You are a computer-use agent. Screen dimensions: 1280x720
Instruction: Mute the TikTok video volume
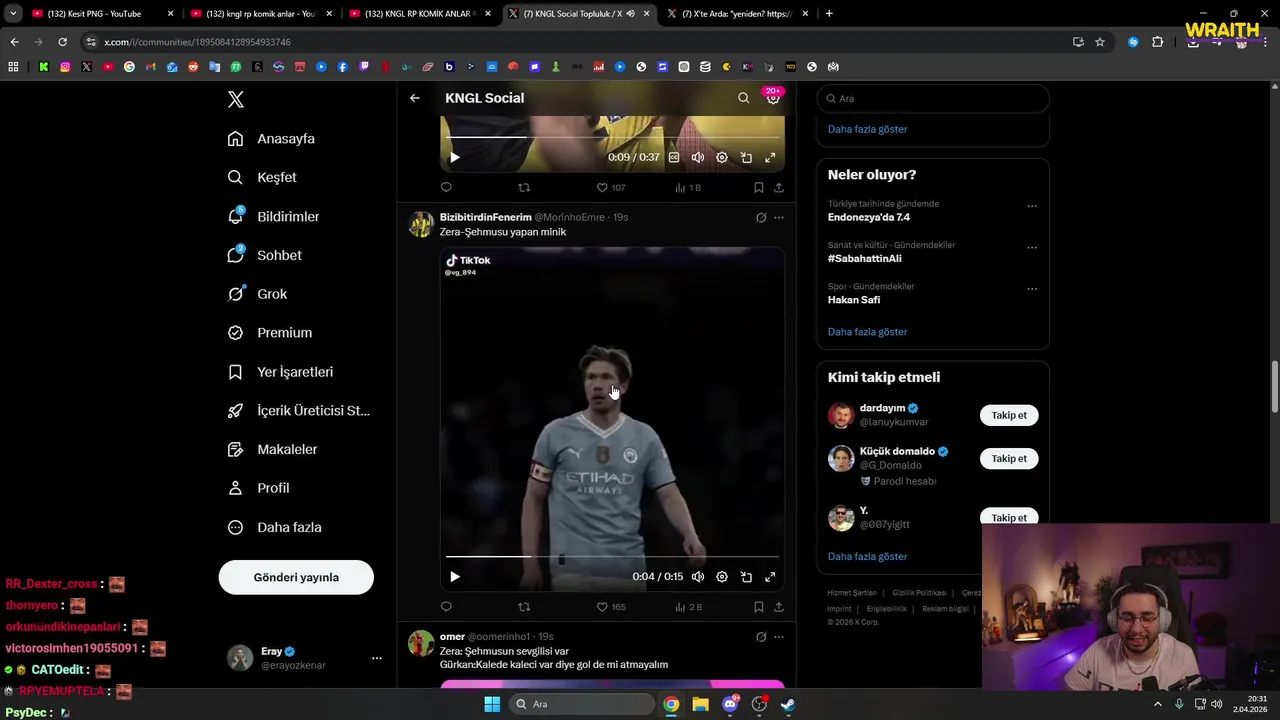click(698, 577)
